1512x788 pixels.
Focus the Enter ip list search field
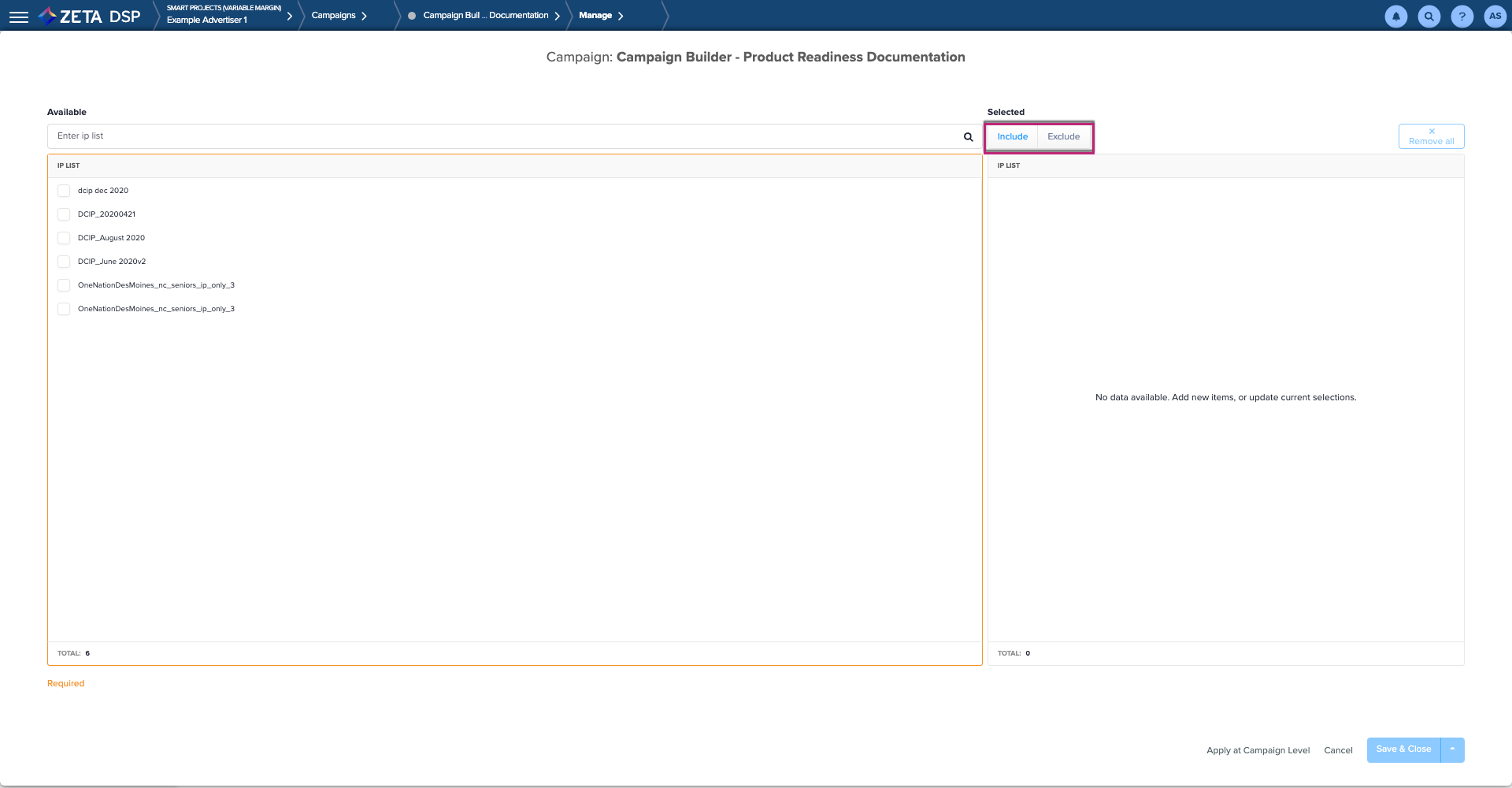[504, 136]
